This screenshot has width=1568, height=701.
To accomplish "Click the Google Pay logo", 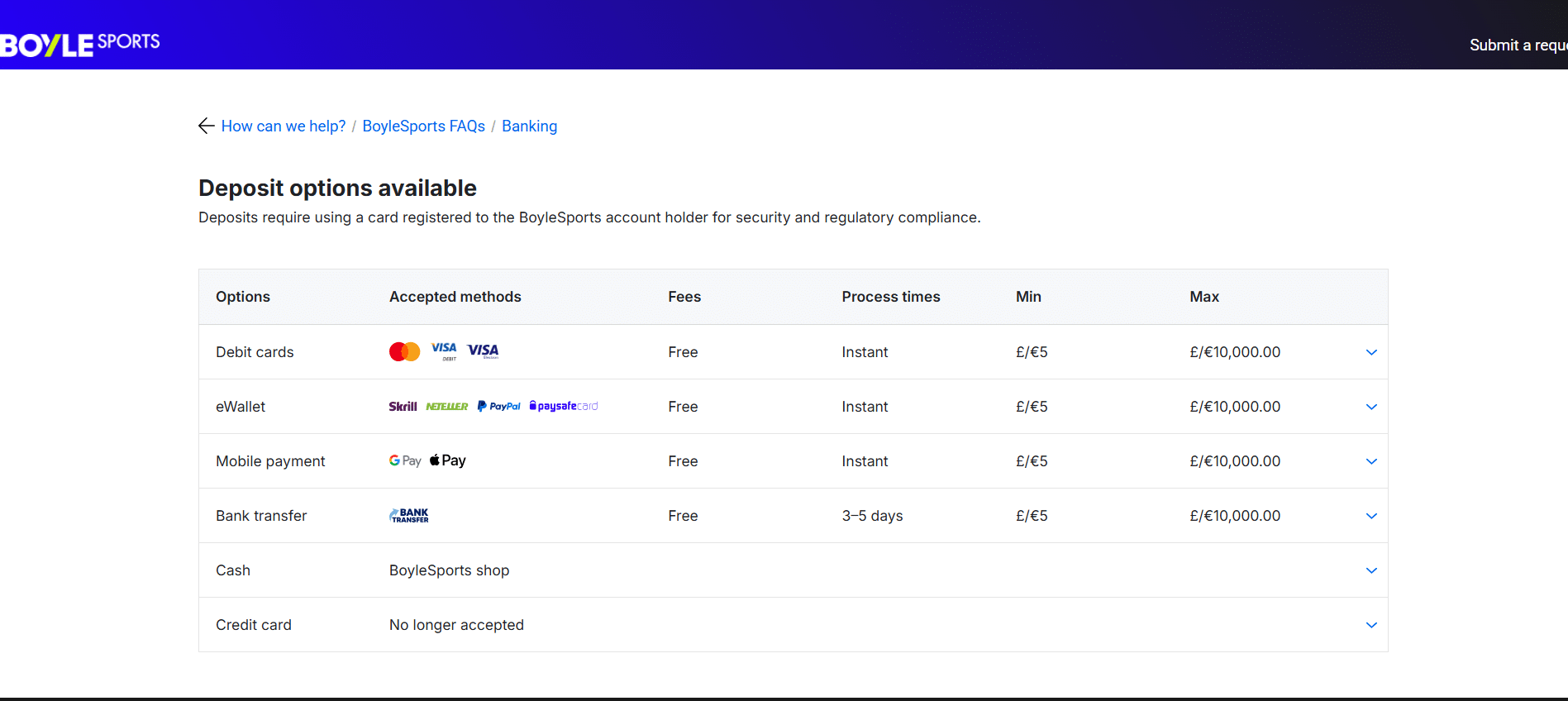I will [405, 460].
